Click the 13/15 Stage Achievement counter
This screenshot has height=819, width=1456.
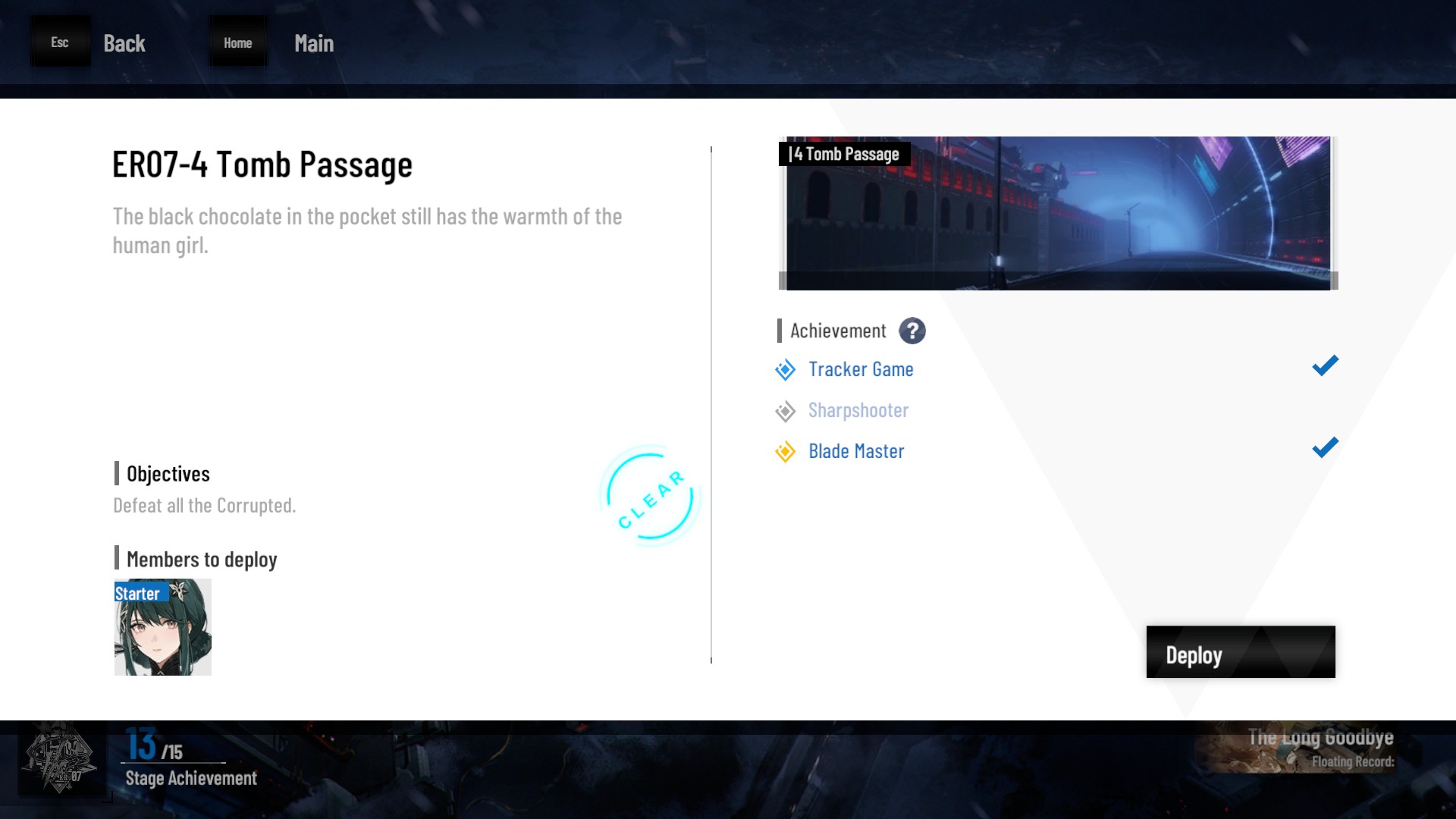pyautogui.click(x=154, y=745)
